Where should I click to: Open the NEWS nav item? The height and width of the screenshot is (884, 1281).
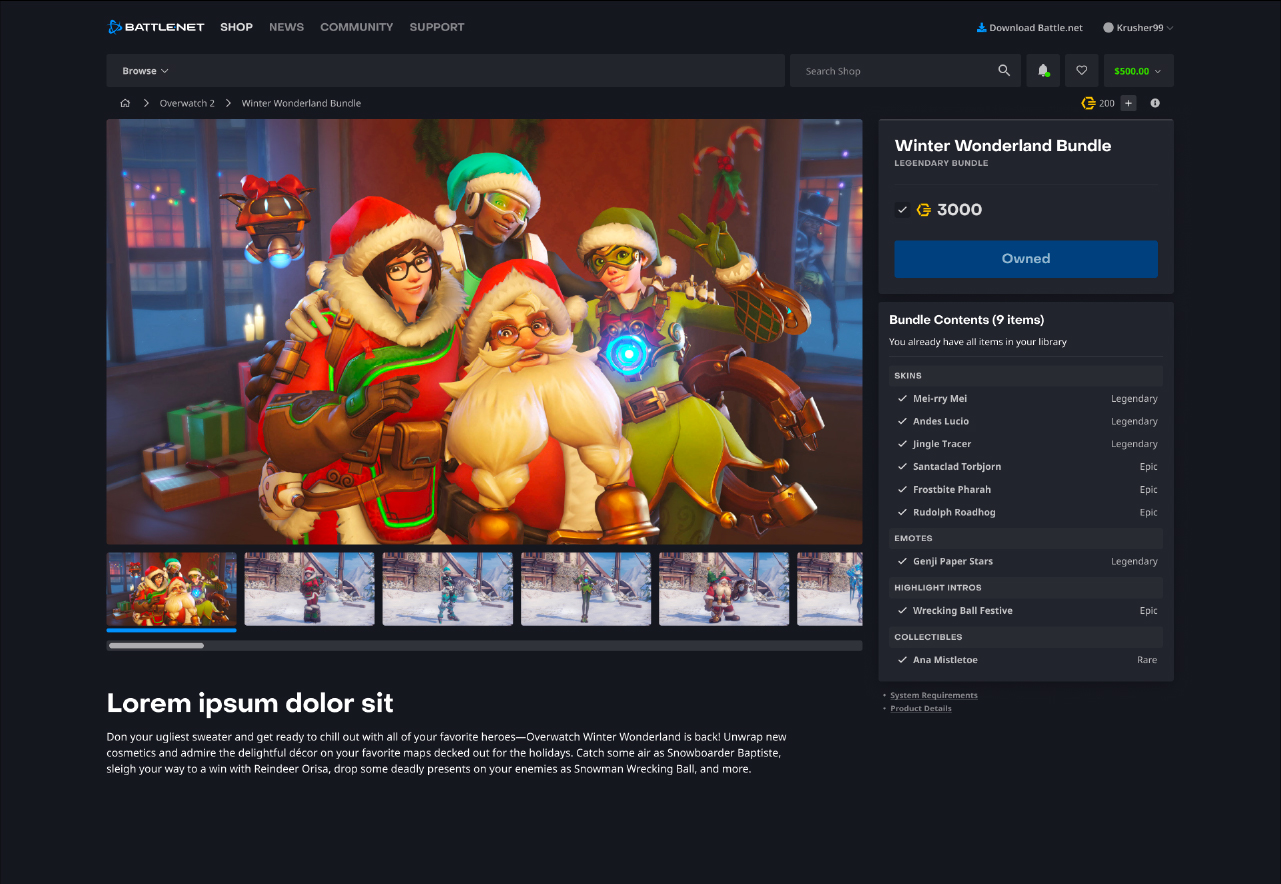coord(286,27)
